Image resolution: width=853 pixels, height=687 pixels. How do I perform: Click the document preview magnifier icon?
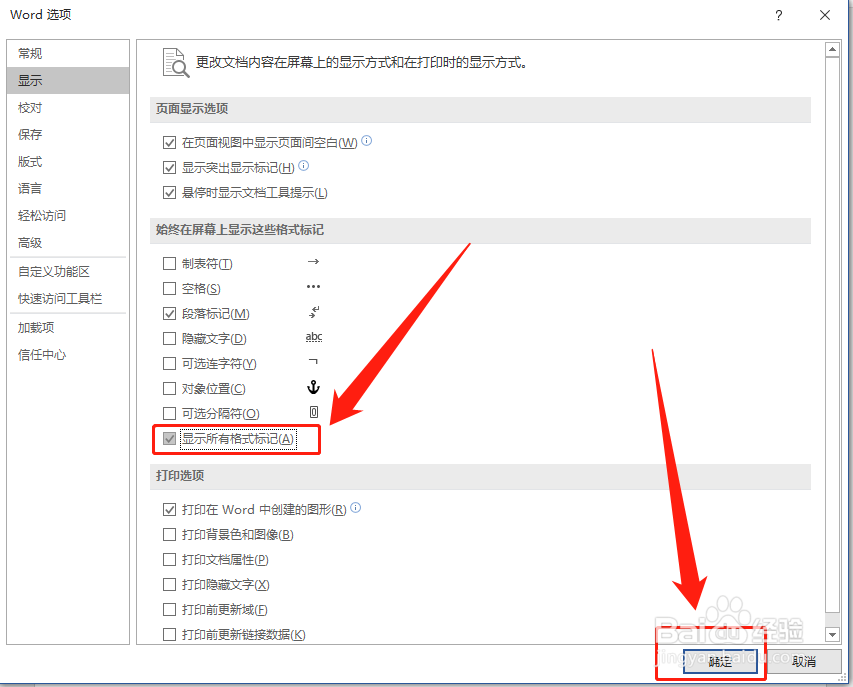coord(176,63)
